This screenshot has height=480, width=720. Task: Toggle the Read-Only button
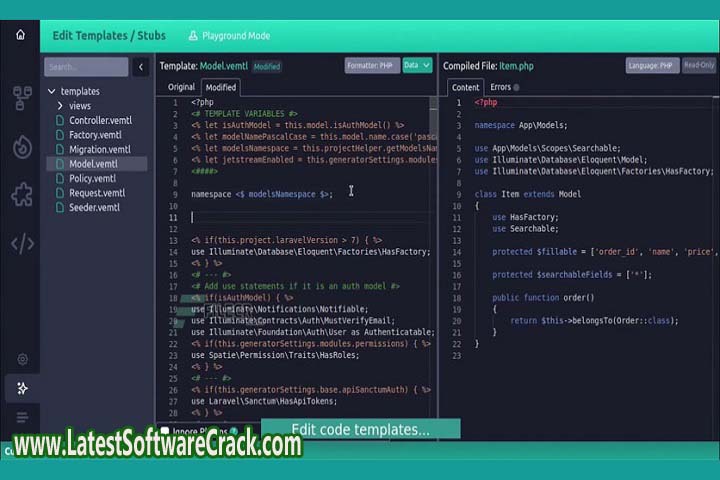(x=699, y=66)
